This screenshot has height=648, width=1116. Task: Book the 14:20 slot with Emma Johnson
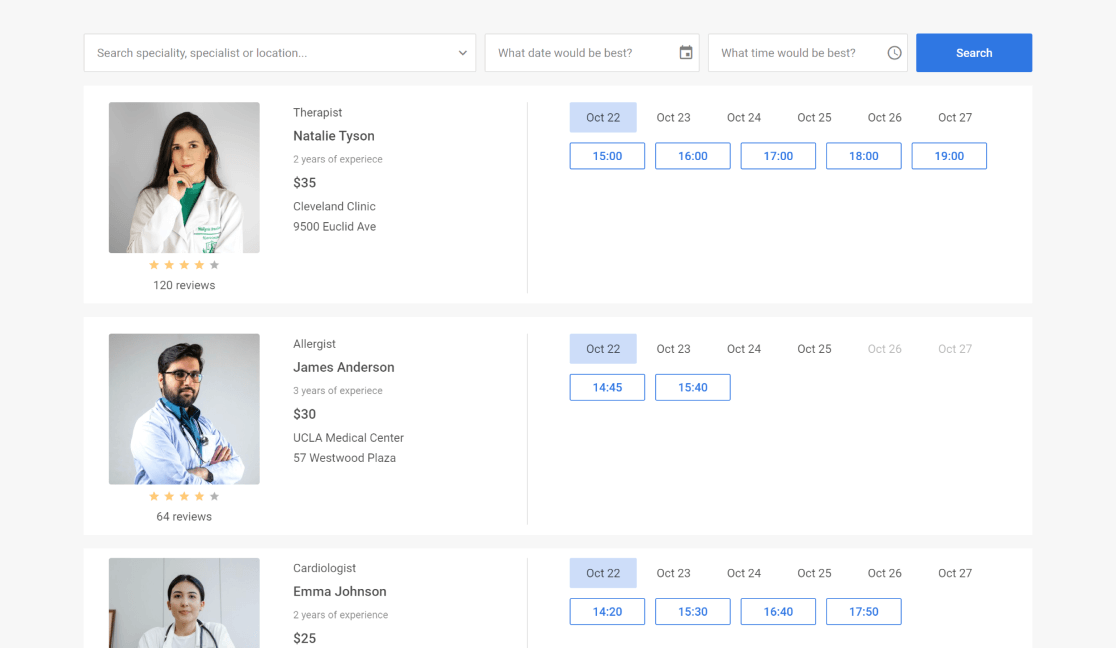[x=607, y=612]
